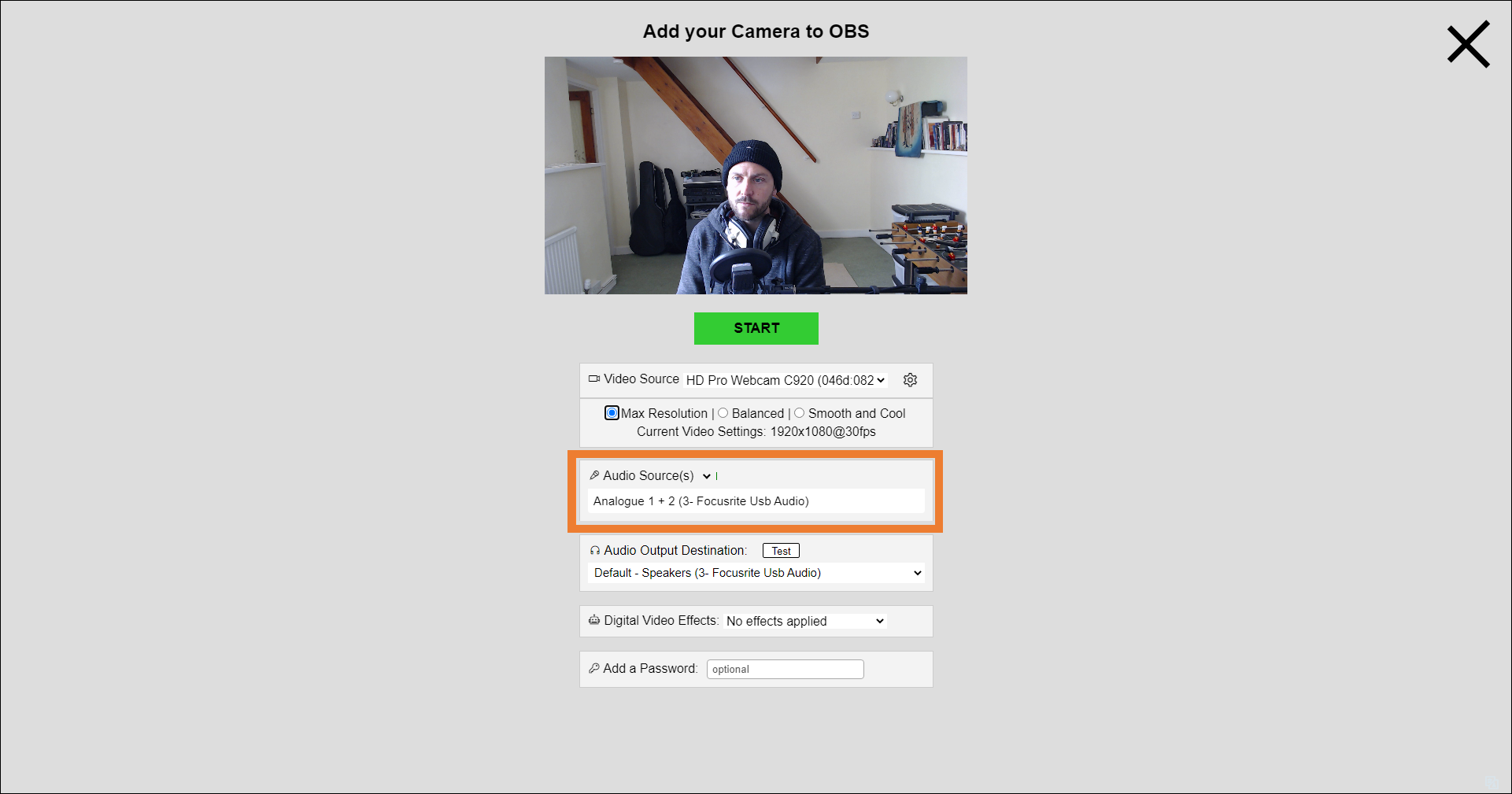Select the Max Resolution radio option
Viewport: 1512px width, 794px height.
click(612, 413)
